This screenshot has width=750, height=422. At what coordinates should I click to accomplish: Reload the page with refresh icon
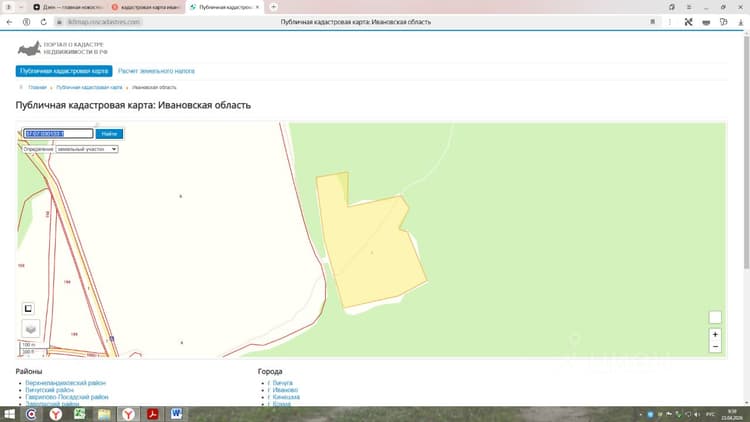point(44,22)
